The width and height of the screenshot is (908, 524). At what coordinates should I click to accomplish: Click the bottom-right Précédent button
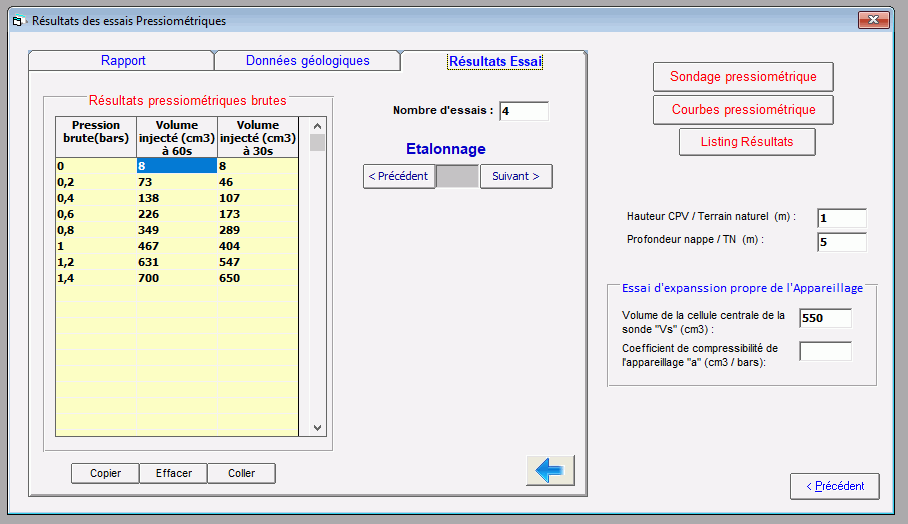[x=834, y=486]
